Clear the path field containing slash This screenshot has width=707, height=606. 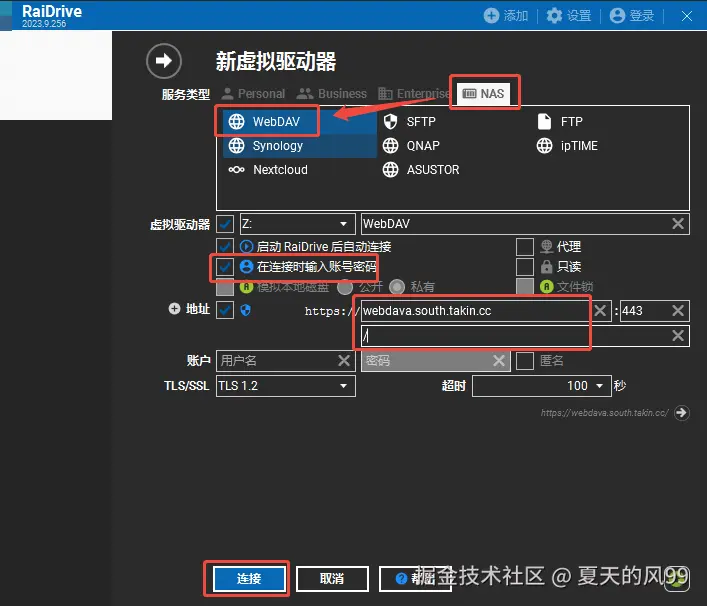click(678, 335)
